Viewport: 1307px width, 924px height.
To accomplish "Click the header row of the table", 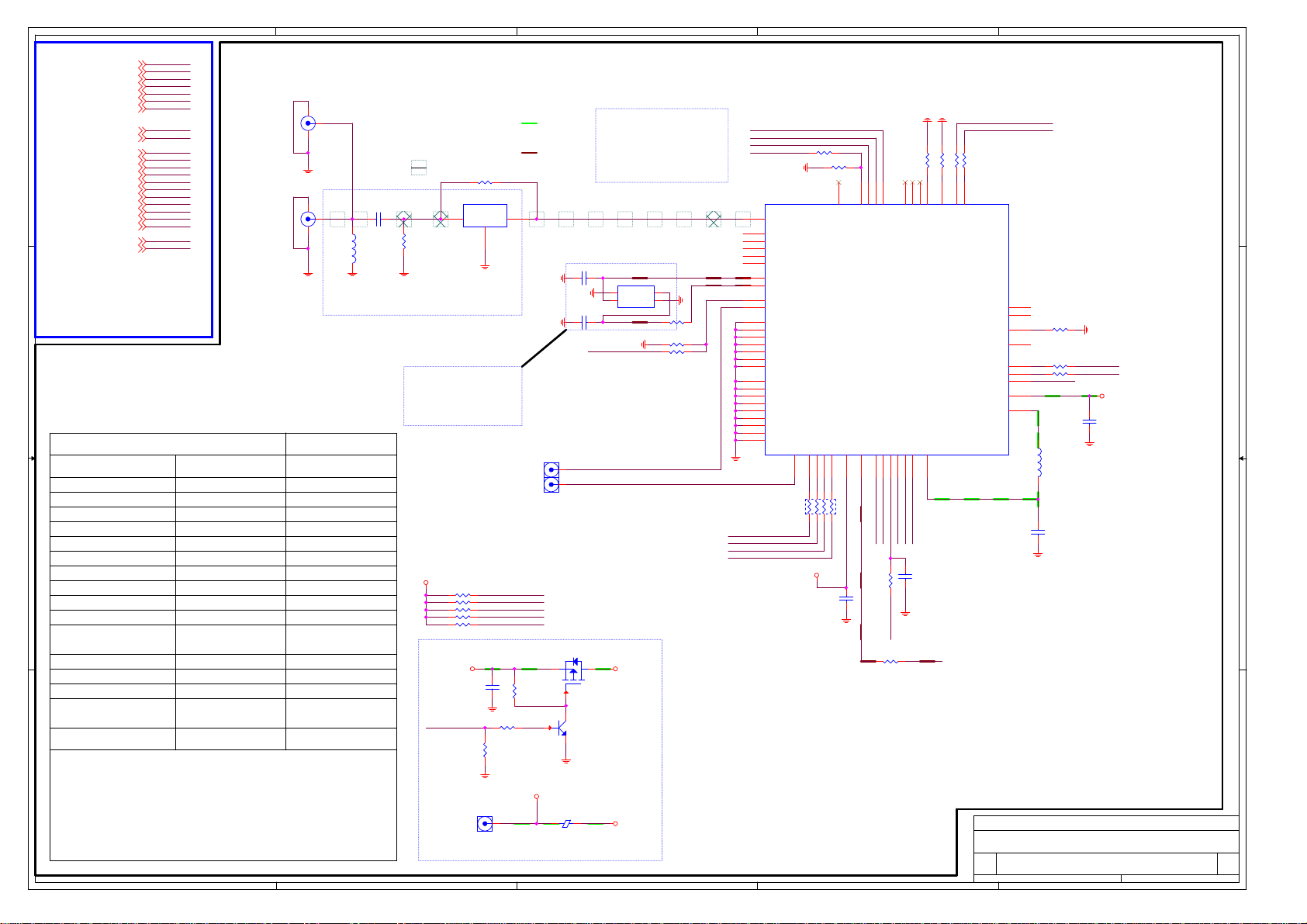I will (x=223, y=444).
